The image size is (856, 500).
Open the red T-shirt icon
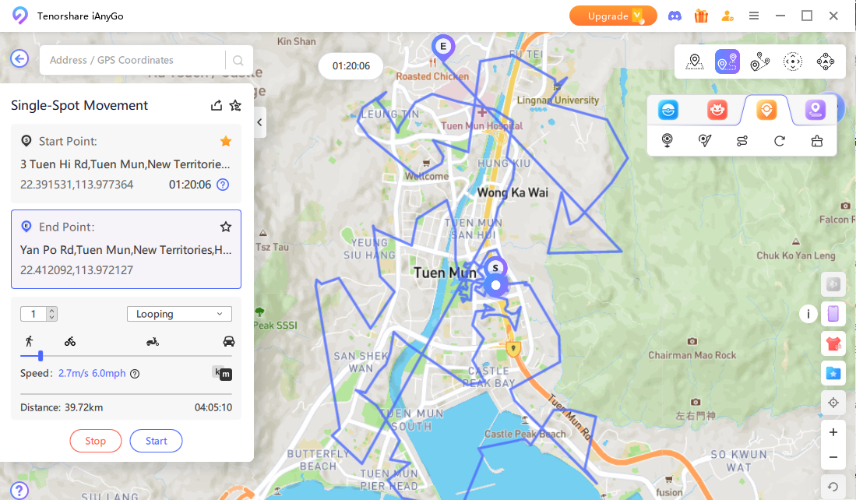coord(833,344)
